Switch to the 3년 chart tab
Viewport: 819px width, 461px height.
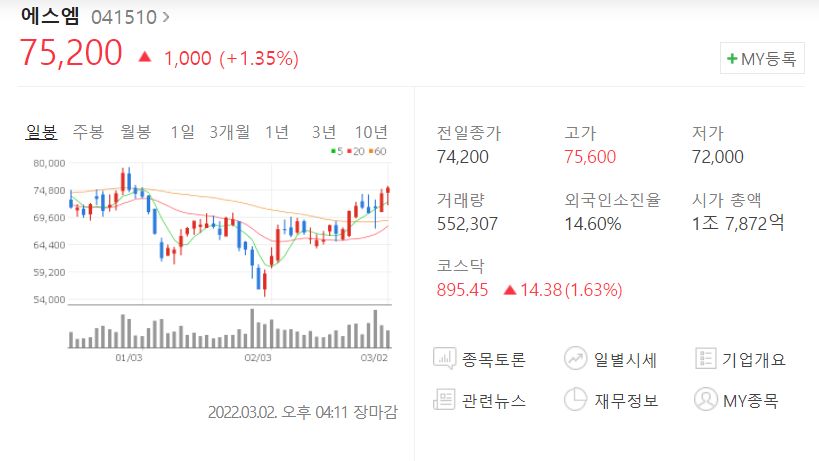tap(324, 132)
